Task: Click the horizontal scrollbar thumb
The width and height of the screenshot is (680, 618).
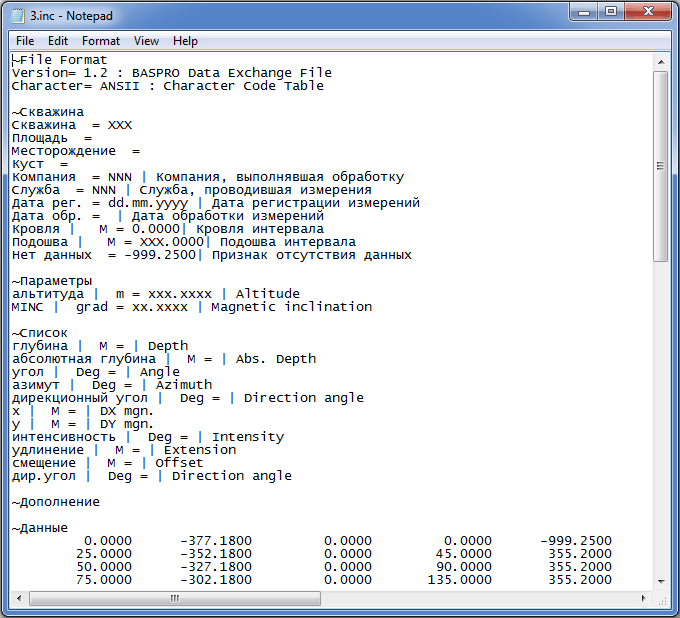Action: (174, 599)
